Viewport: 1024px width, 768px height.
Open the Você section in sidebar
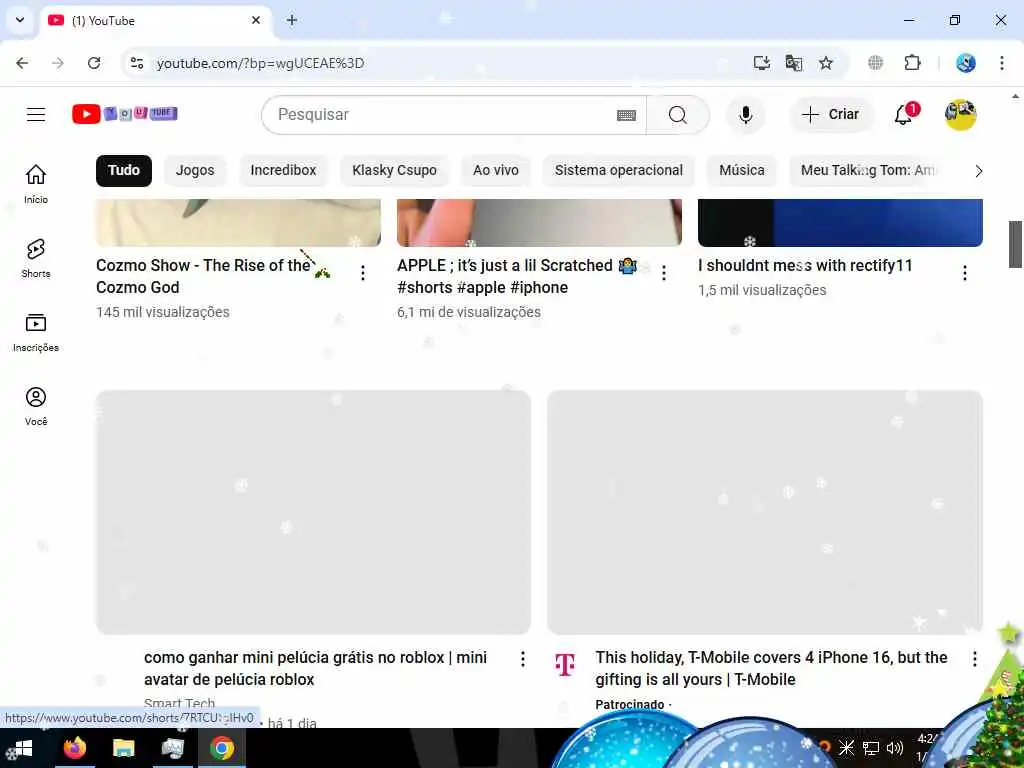[36, 406]
